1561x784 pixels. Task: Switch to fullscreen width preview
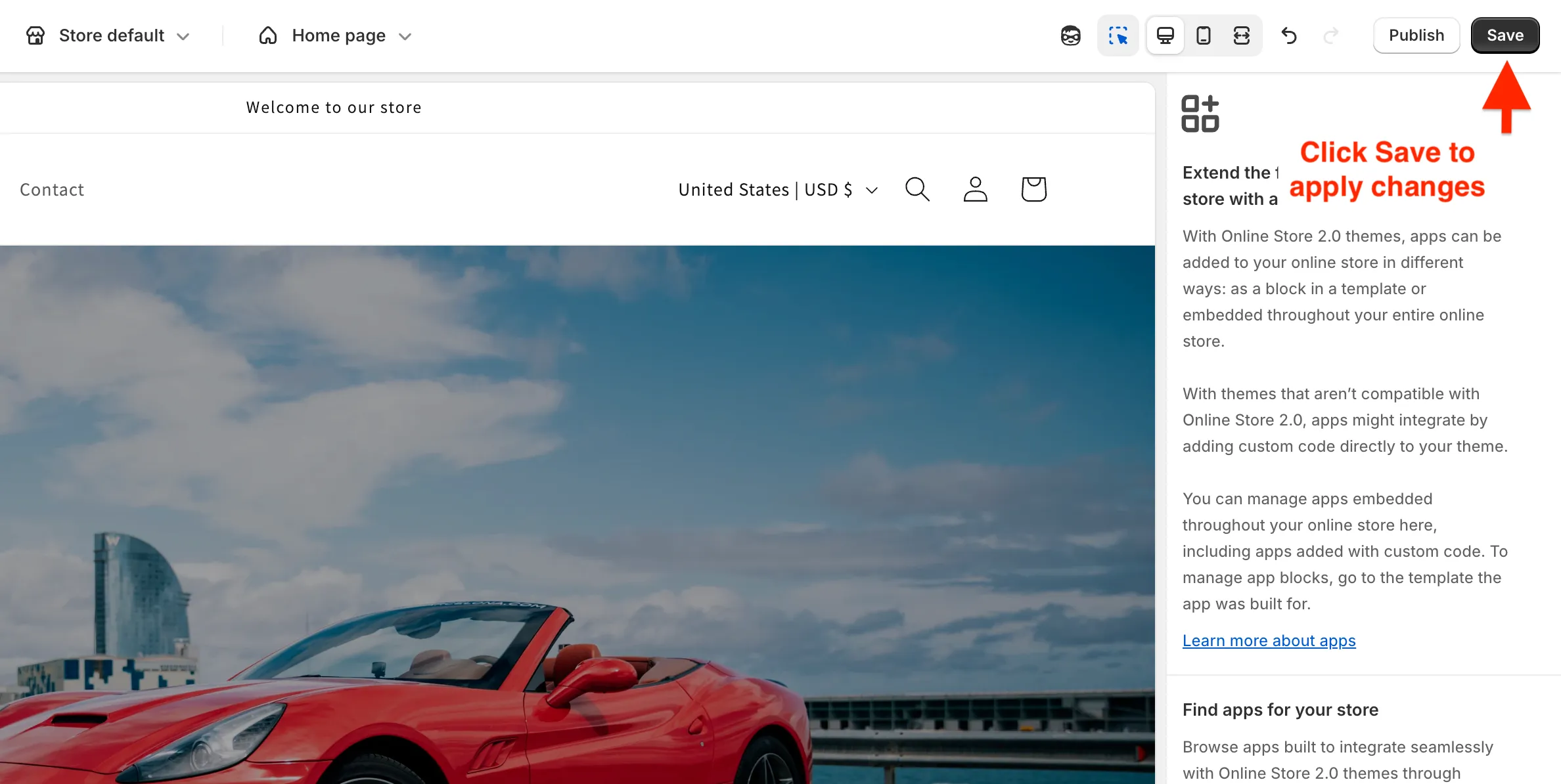coord(1242,35)
